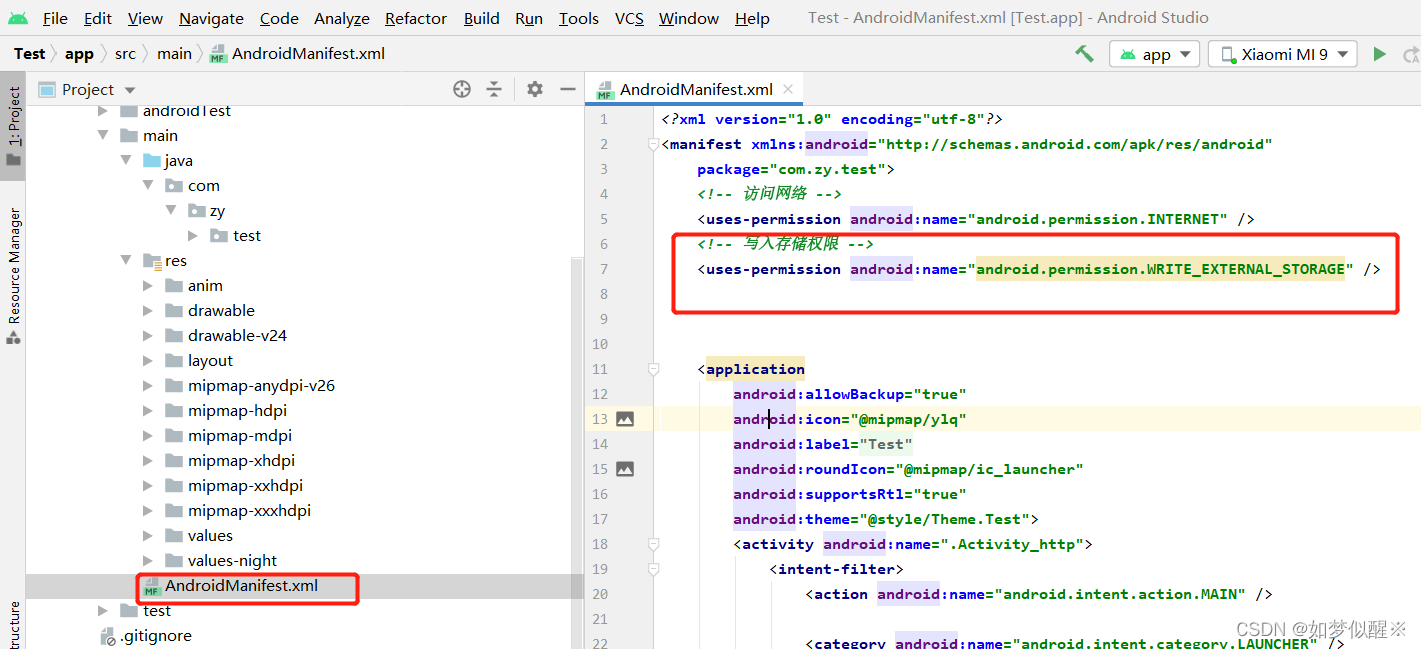Viewport: 1421px width, 649px height.
Task: Open the View menu
Action: [x=145, y=18]
